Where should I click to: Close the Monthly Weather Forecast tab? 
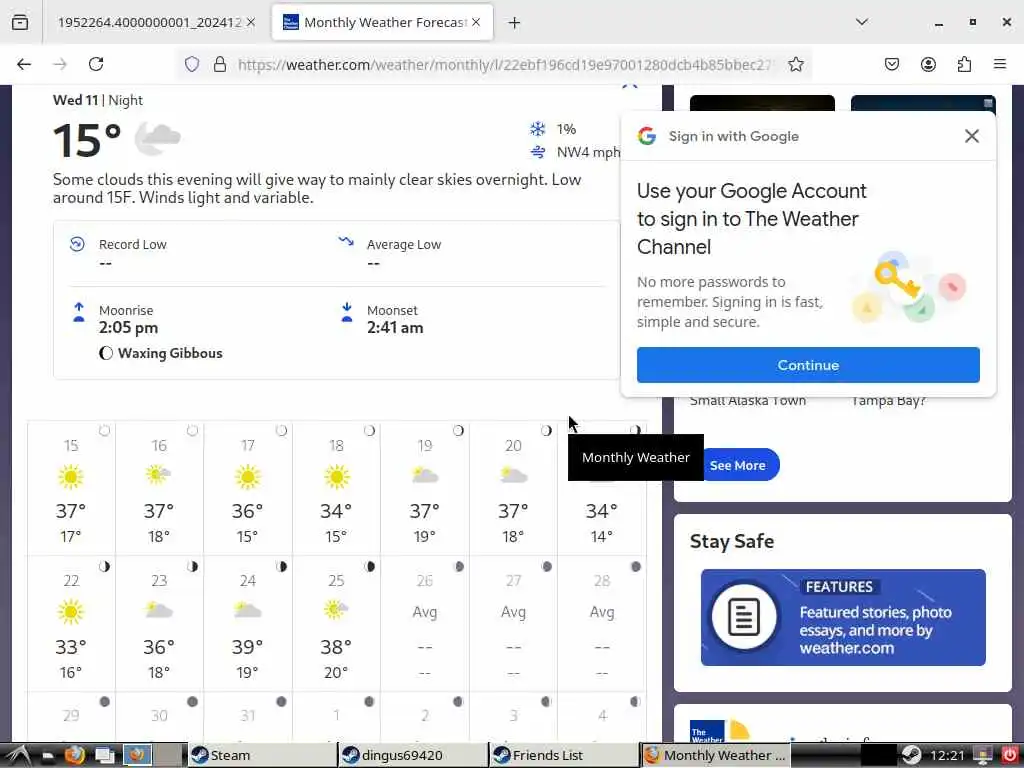tap(476, 22)
